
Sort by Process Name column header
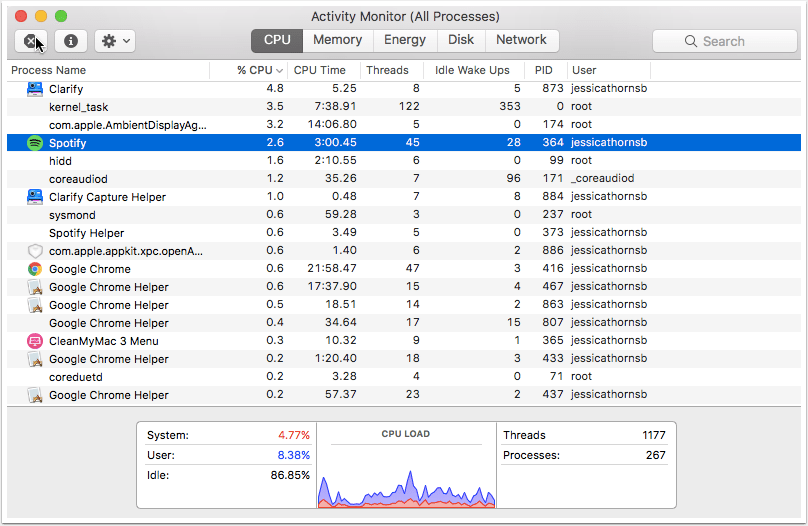[108, 70]
